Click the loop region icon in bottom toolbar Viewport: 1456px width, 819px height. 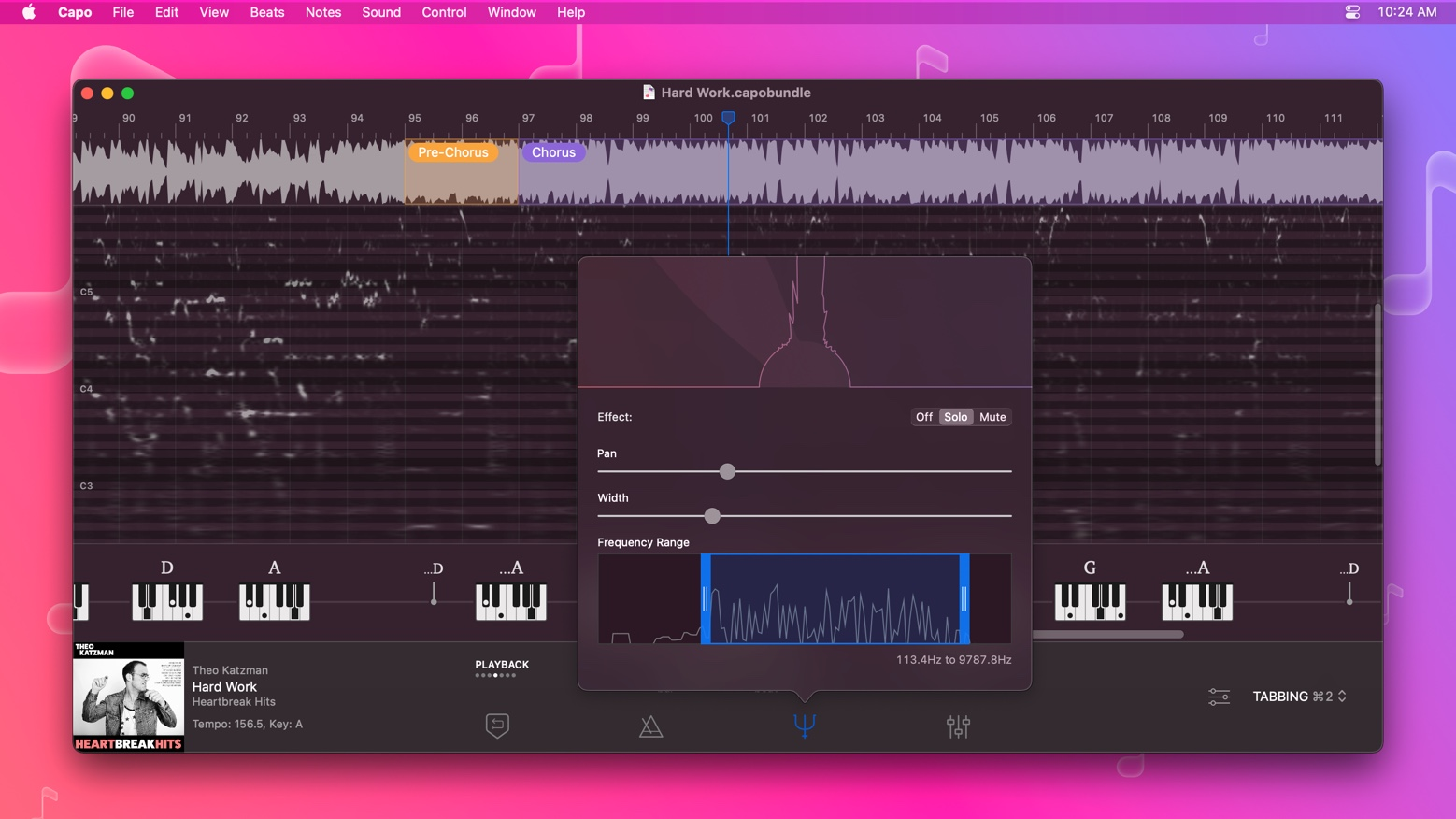point(497,726)
